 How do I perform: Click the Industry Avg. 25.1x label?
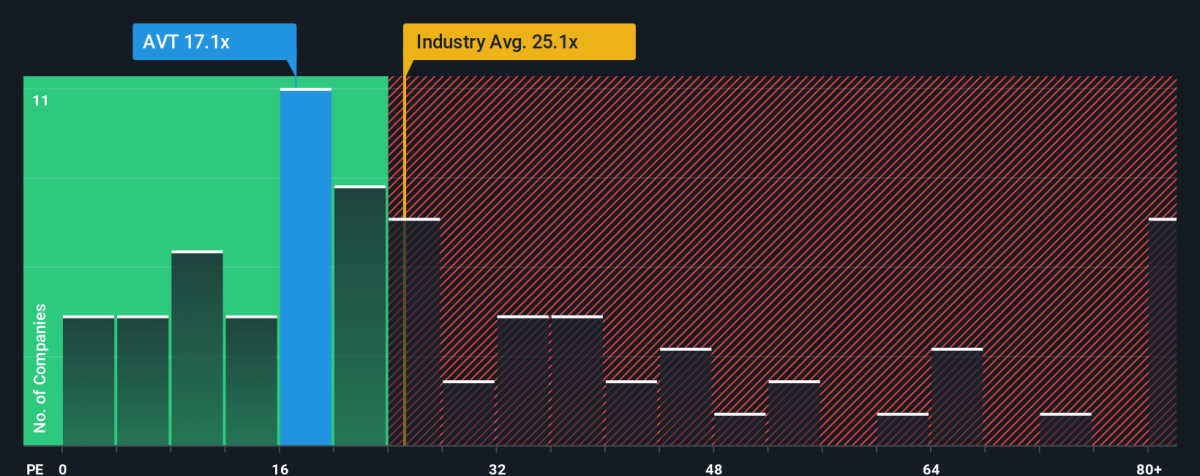[x=519, y=42]
